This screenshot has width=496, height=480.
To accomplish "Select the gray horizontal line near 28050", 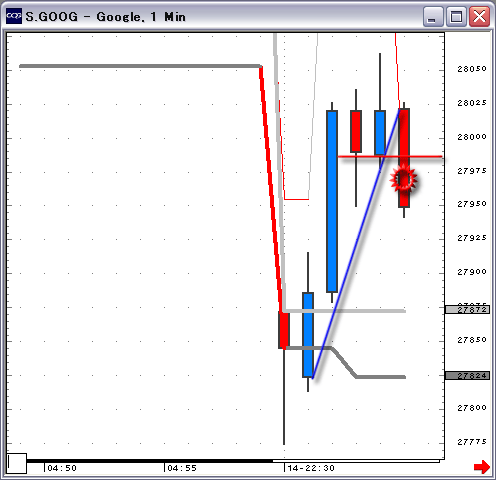I will [140, 66].
